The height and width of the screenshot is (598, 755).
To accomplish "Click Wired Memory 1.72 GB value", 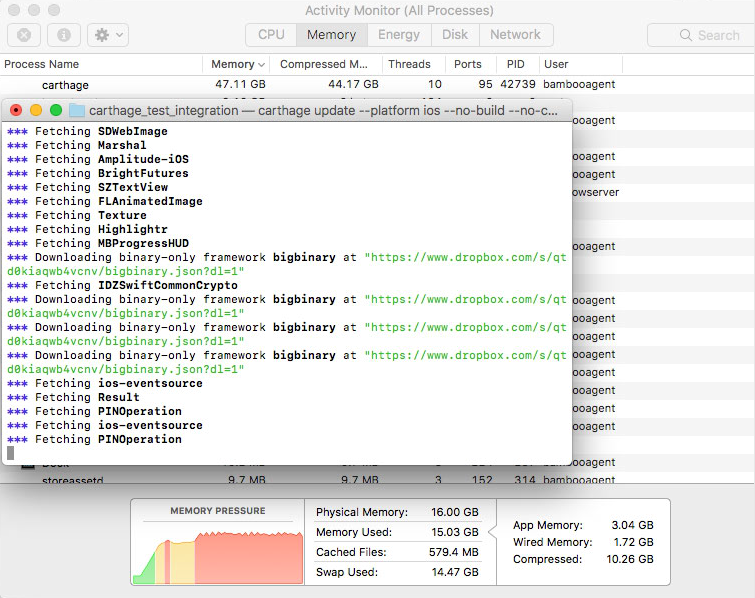I will (x=633, y=542).
